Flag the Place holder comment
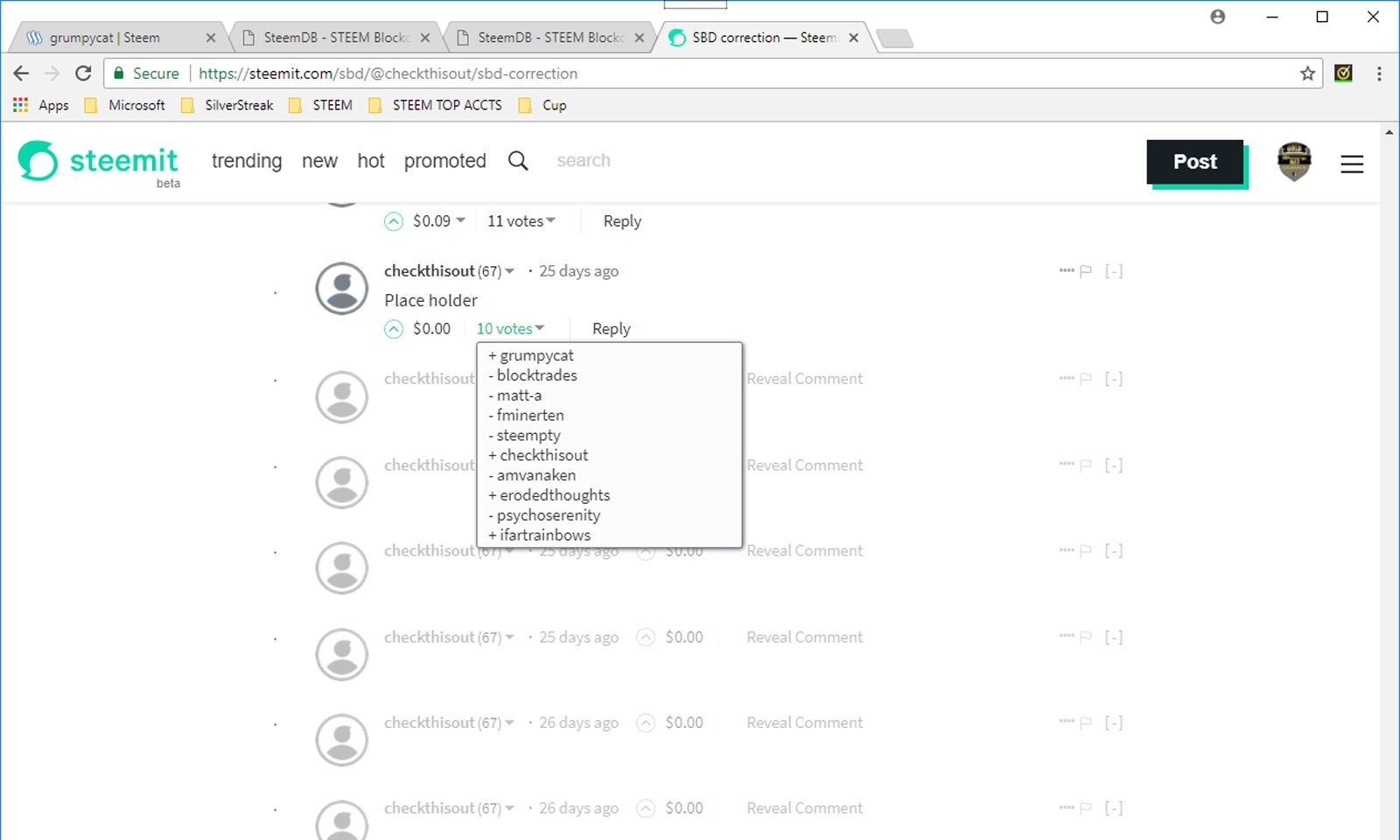Viewport: 1400px width, 840px height. (x=1086, y=271)
